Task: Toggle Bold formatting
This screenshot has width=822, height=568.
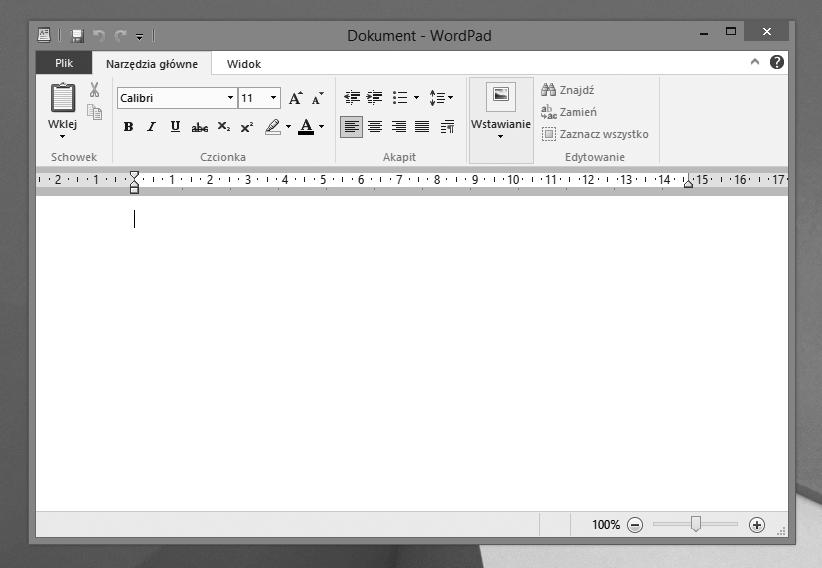Action: click(x=128, y=126)
